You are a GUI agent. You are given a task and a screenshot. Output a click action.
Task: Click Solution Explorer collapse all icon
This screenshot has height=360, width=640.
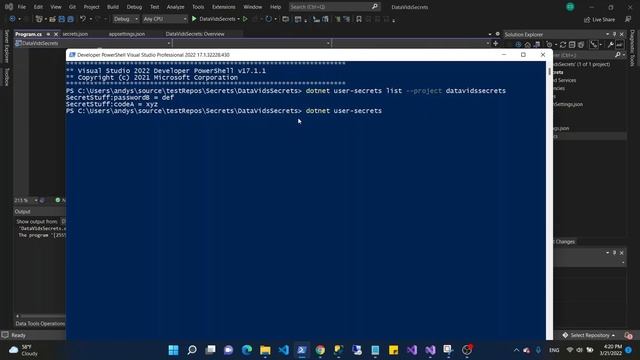(572, 45)
